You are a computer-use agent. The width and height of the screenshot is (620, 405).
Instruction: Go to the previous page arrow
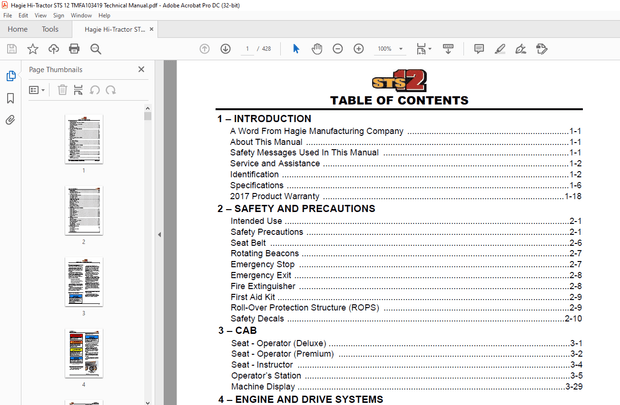(204, 49)
